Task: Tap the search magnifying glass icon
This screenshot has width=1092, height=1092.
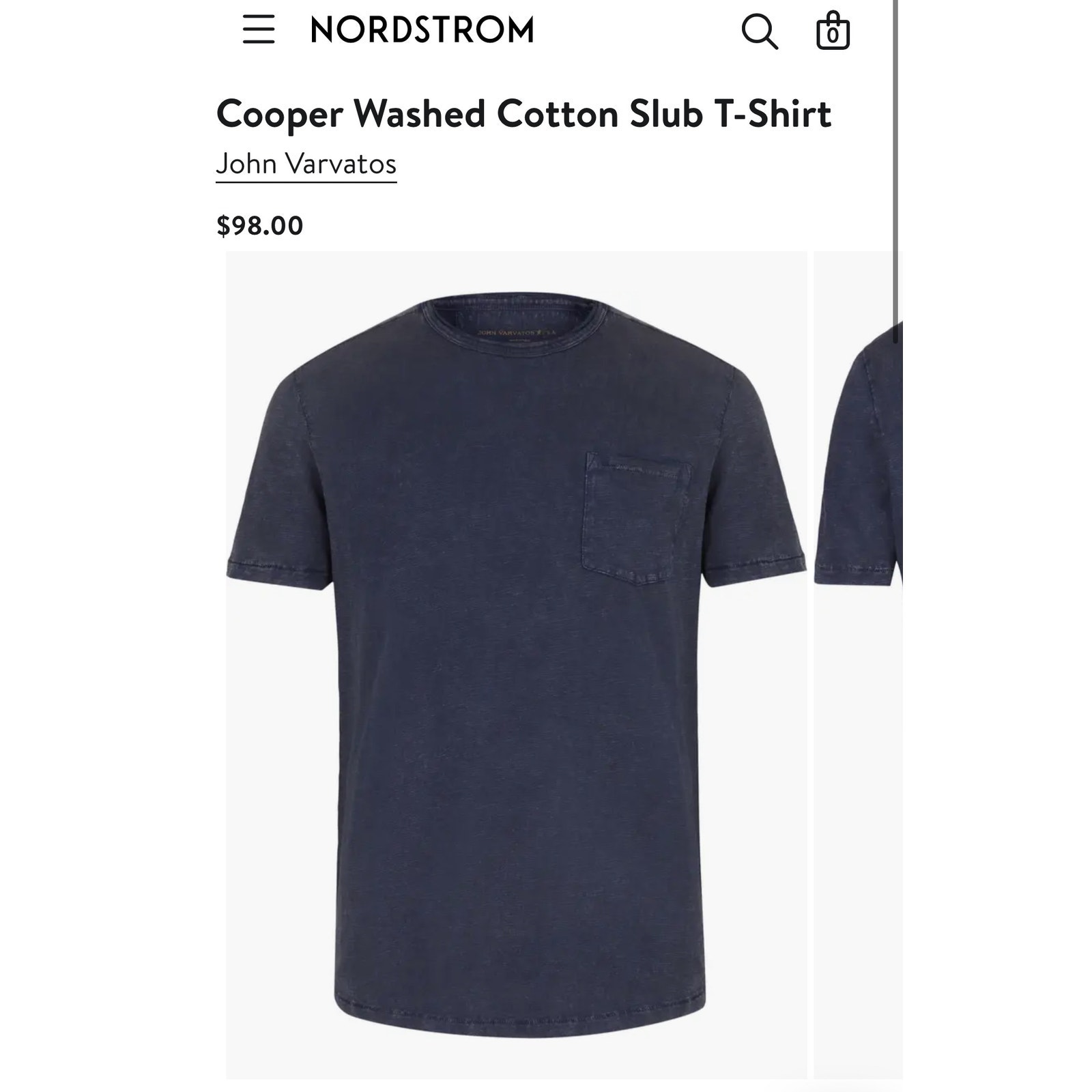Action: click(x=760, y=31)
